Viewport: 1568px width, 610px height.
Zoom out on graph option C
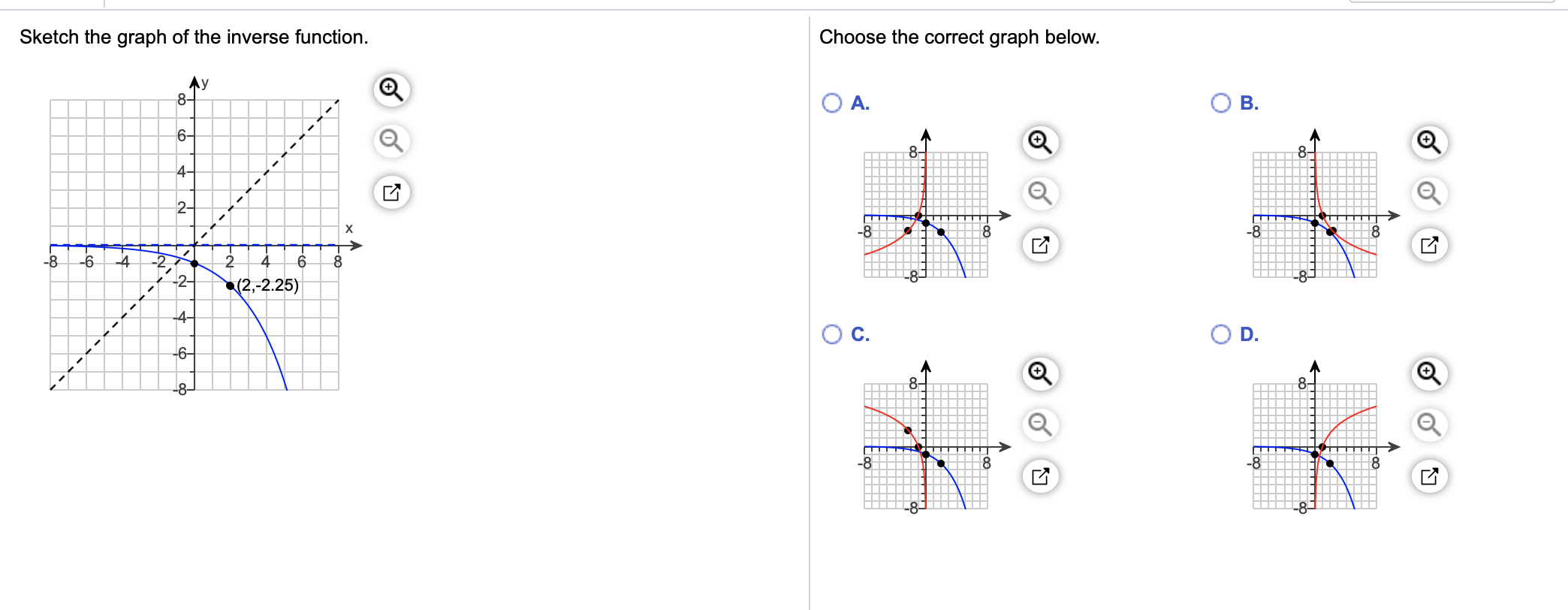[x=1040, y=425]
